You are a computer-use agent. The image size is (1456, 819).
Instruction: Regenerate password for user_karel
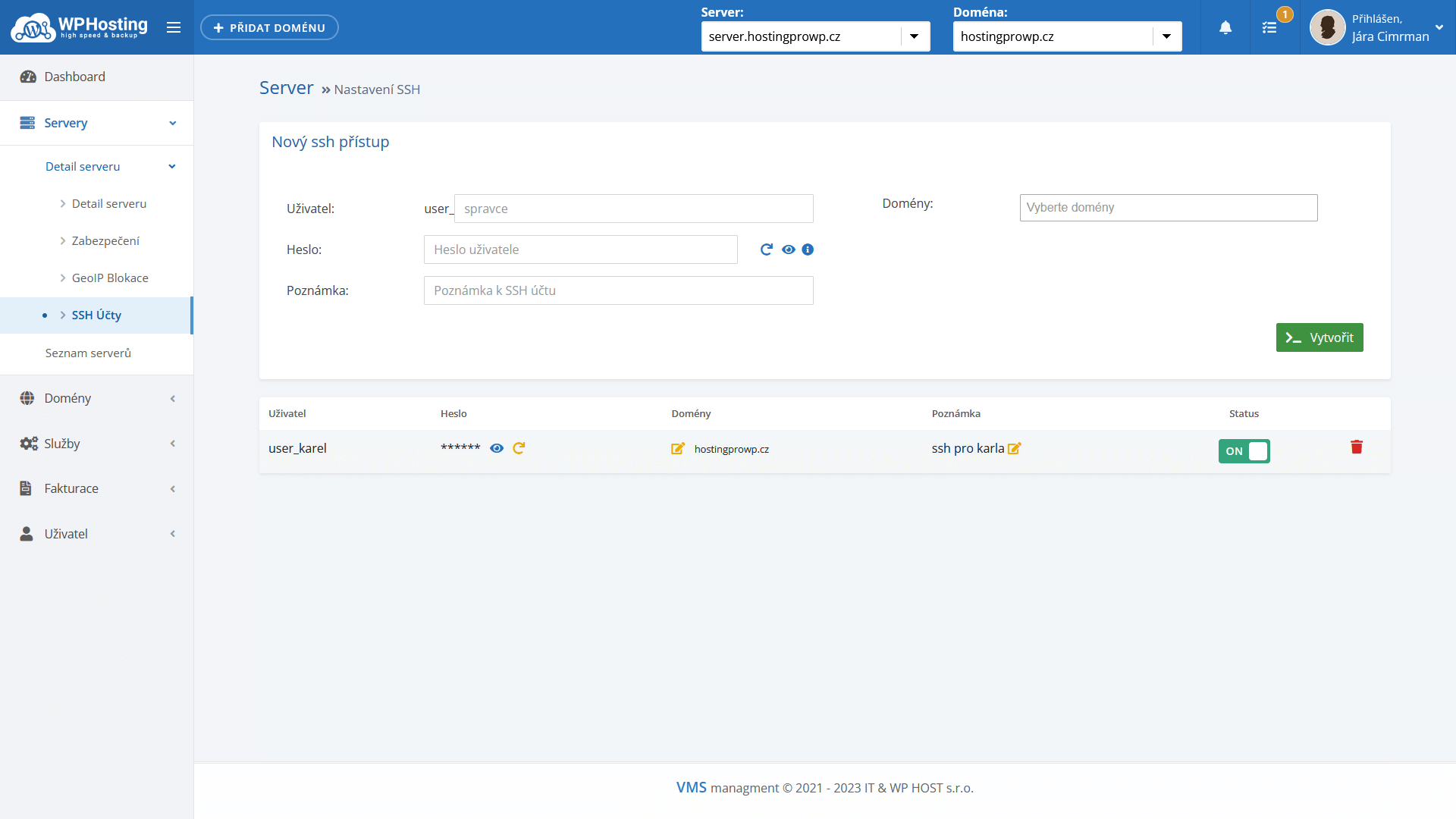coord(519,448)
